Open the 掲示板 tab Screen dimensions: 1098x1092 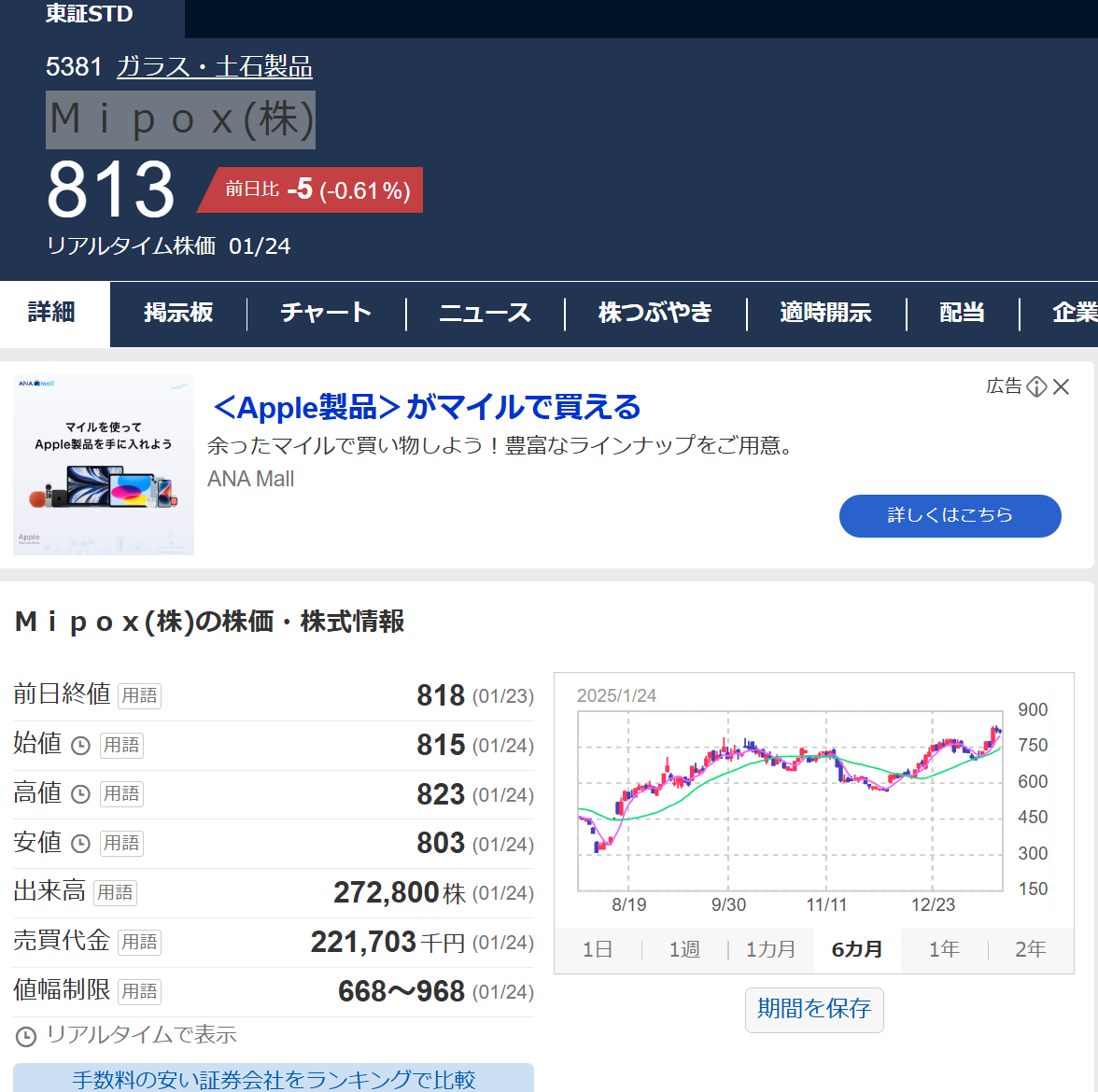click(178, 314)
